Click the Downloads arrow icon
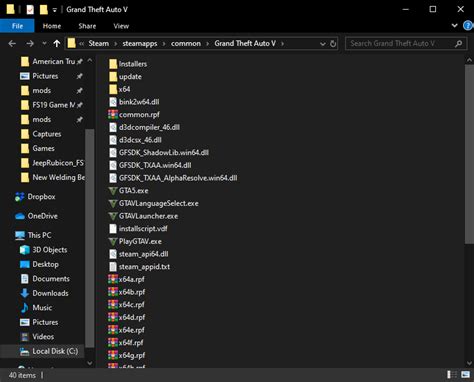Viewport: 474px width, 382px height. pyautogui.click(x=25, y=293)
